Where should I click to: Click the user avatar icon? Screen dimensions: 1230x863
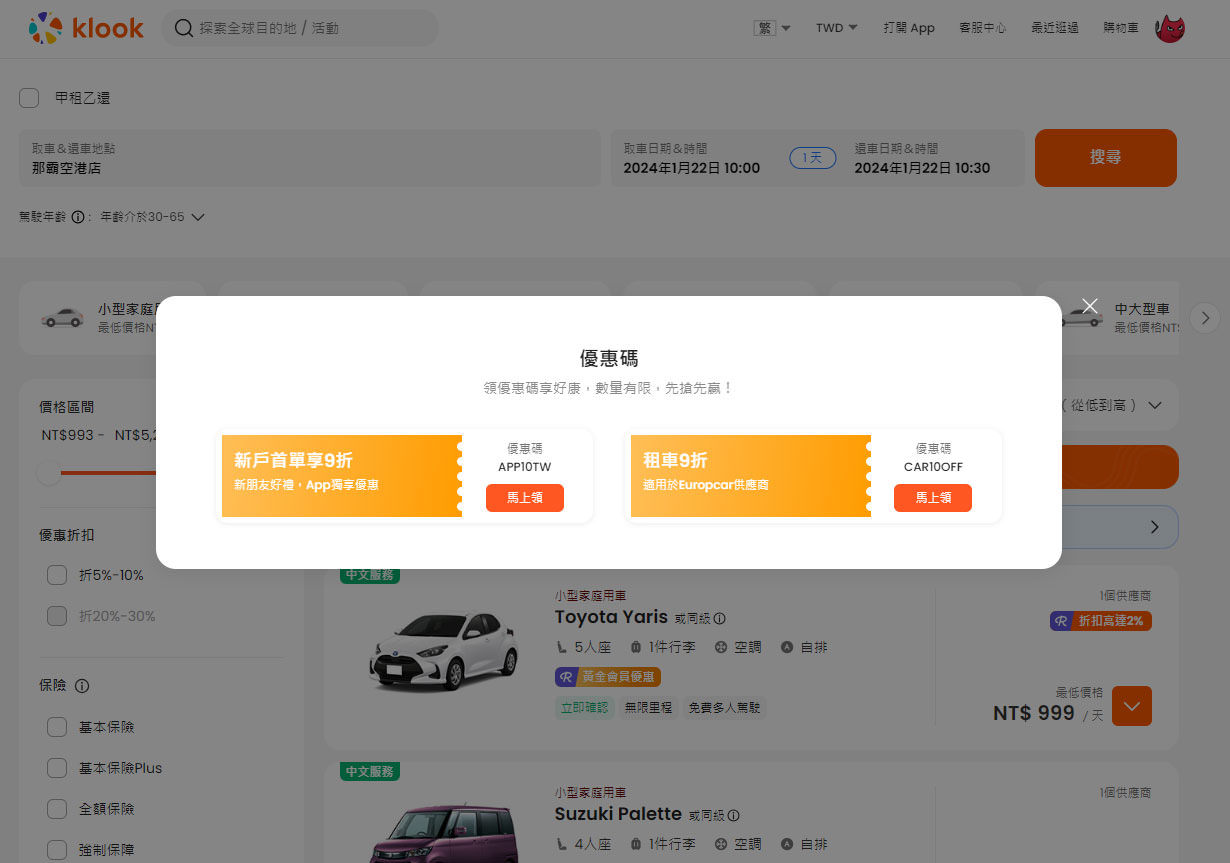[1170, 28]
